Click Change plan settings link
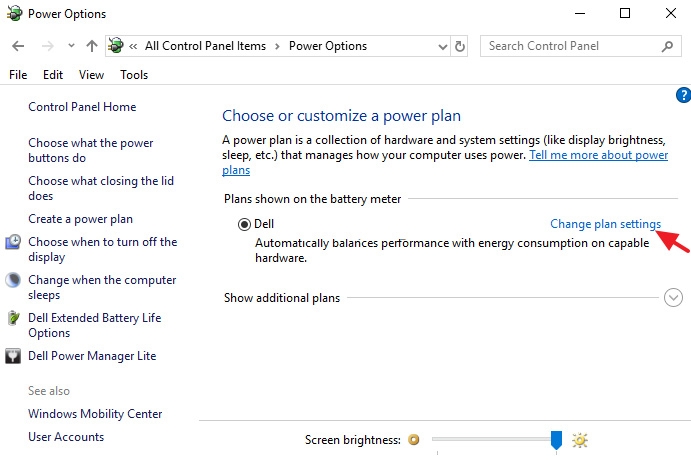Screen dimensions: 691x464 (605, 225)
